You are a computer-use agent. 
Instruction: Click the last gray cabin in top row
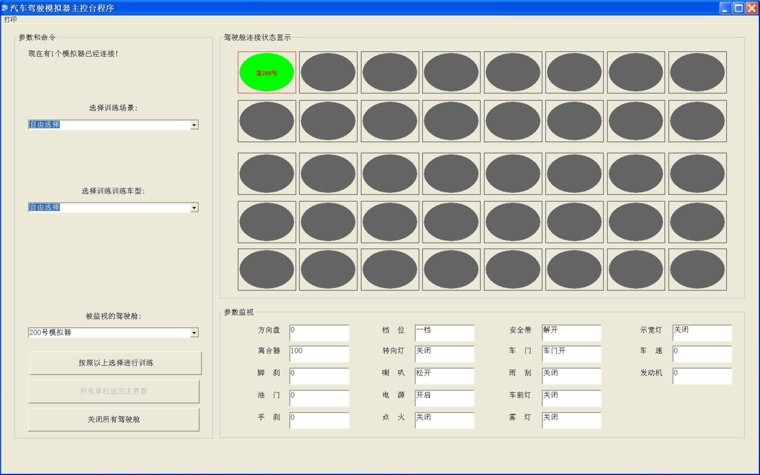click(x=697, y=73)
